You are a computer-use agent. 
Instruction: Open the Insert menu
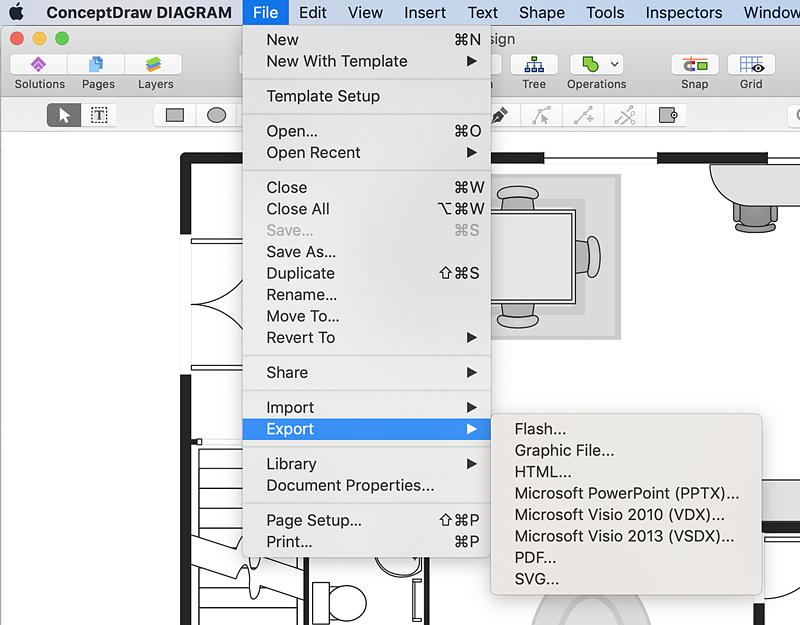click(425, 12)
